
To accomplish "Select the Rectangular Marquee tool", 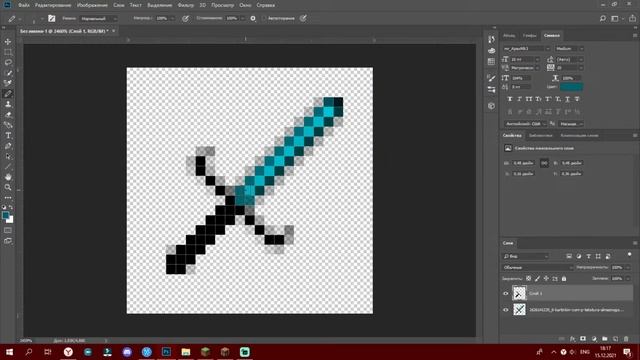I will click(8, 52).
